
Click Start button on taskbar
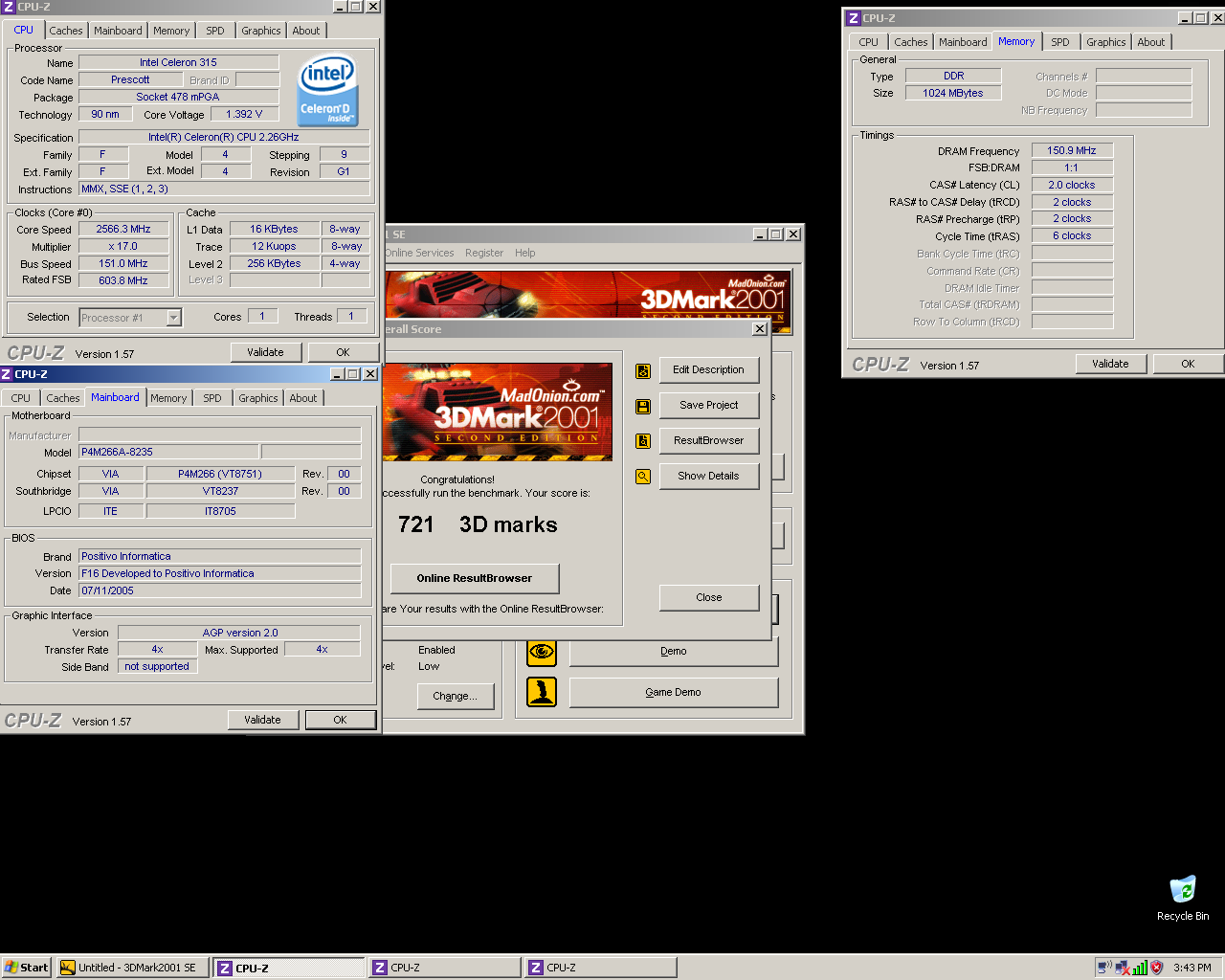click(x=26, y=968)
